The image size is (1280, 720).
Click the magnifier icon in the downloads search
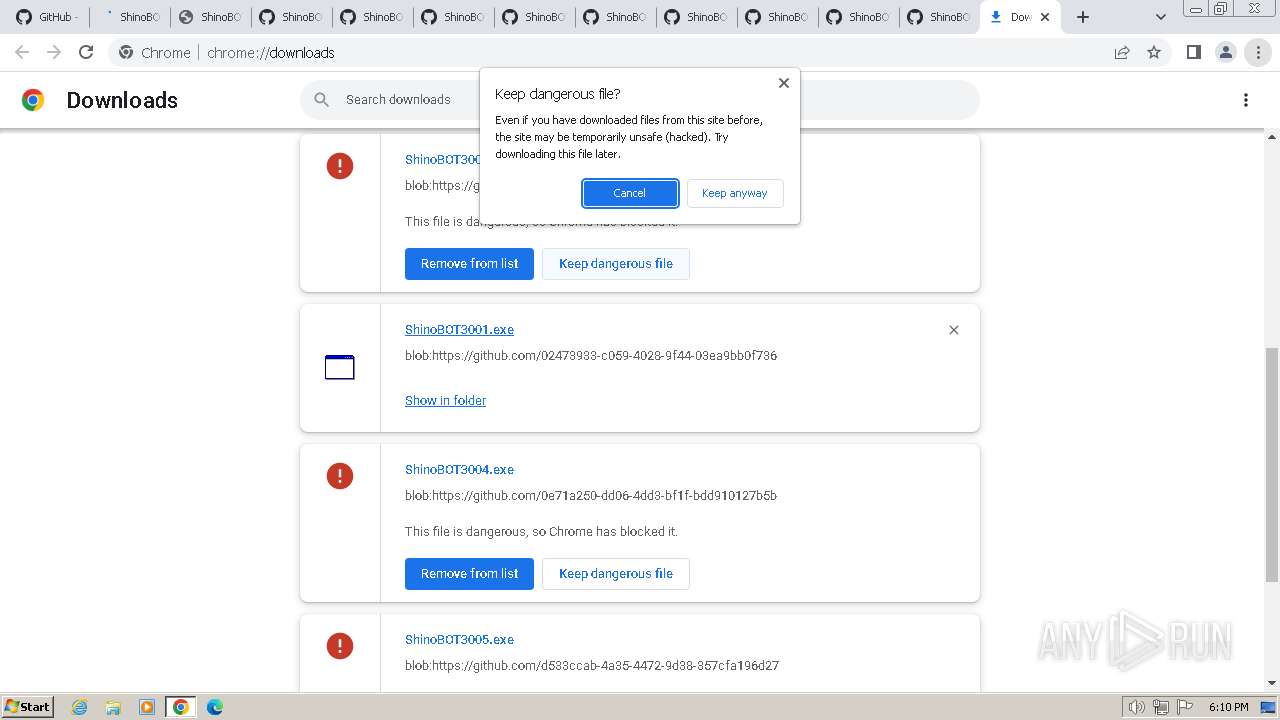pos(321,100)
